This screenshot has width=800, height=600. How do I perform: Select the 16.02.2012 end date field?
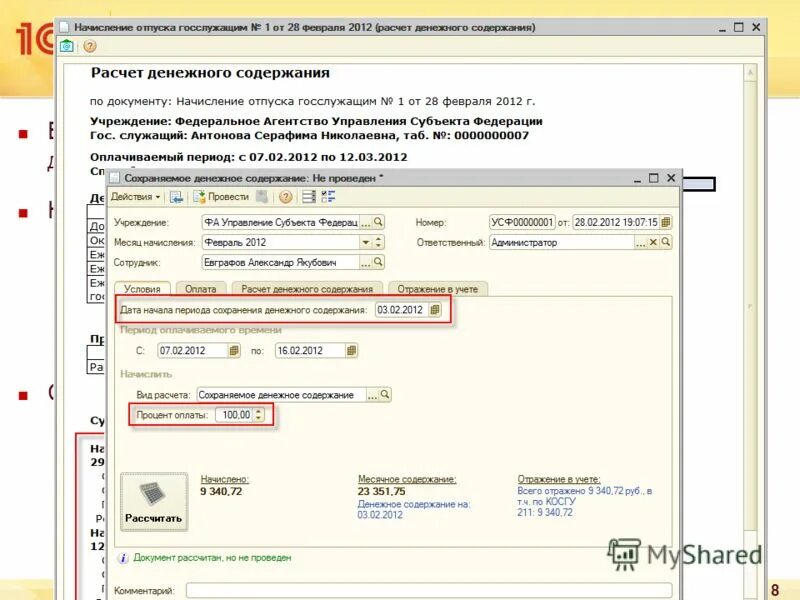[300, 350]
